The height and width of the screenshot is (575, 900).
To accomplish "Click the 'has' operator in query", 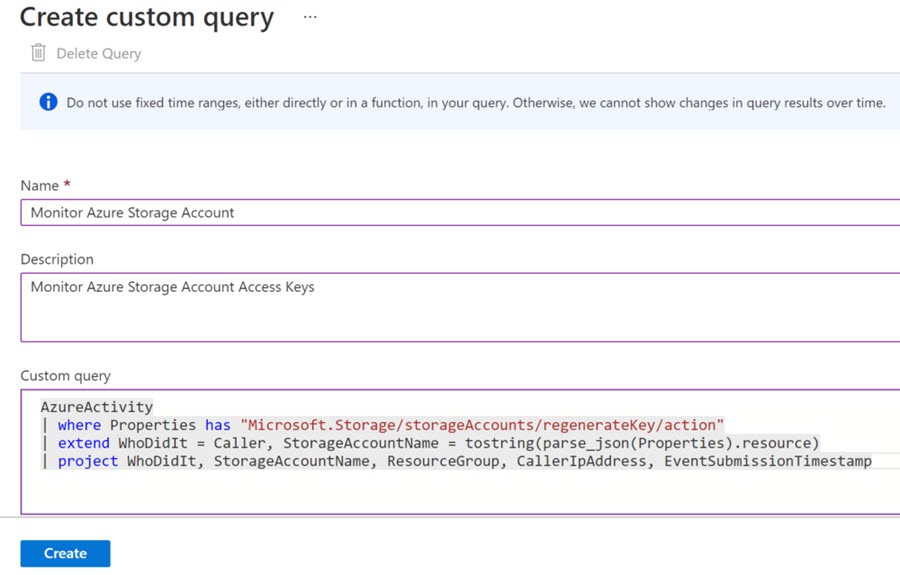I will [x=218, y=425].
